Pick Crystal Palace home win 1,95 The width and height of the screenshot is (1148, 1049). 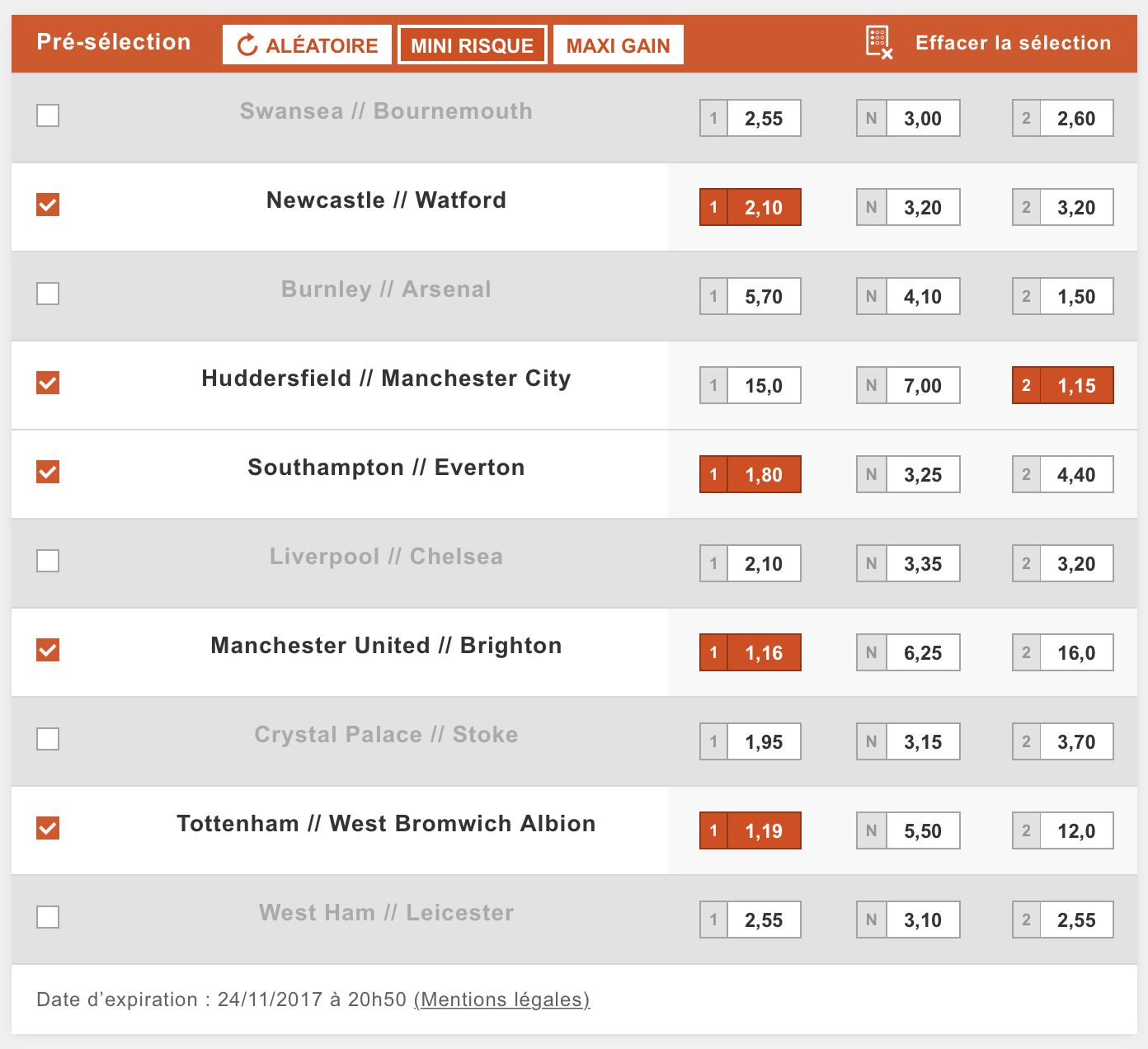tap(750, 742)
